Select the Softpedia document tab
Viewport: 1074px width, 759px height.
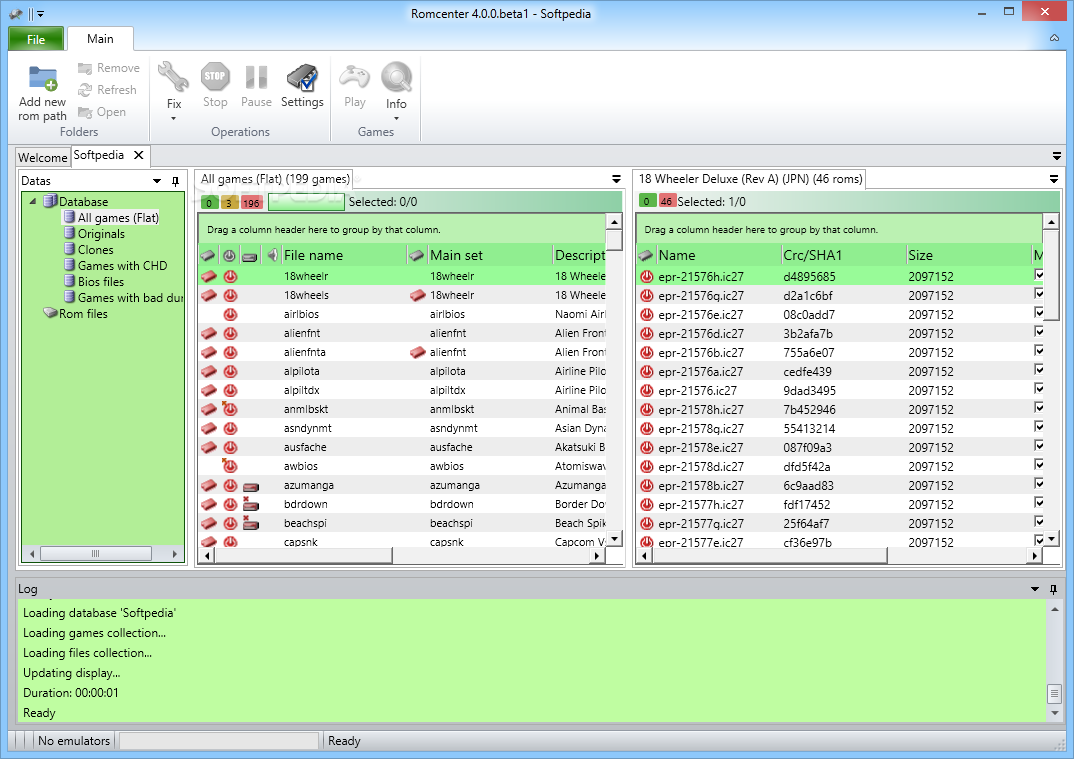99,155
